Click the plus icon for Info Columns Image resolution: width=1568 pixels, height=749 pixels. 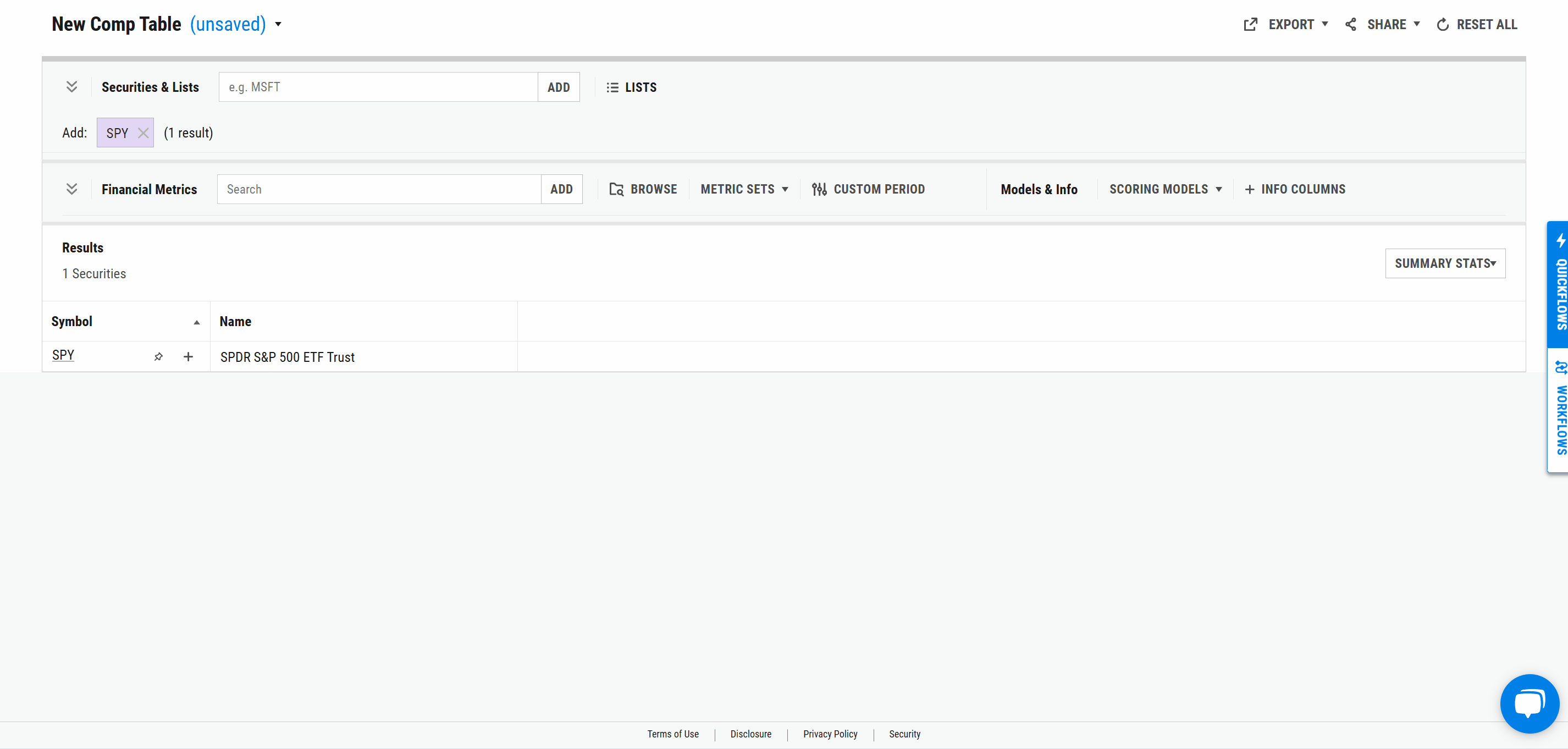[1250, 189]
